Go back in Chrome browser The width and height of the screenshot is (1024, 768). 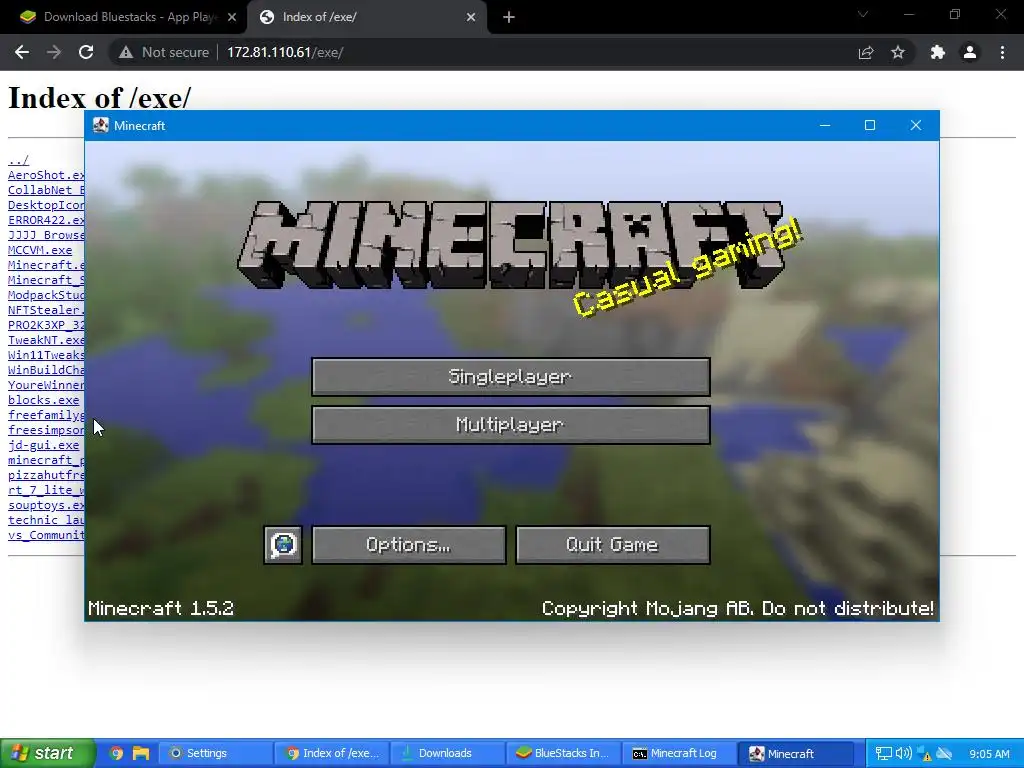pos(22,52)
